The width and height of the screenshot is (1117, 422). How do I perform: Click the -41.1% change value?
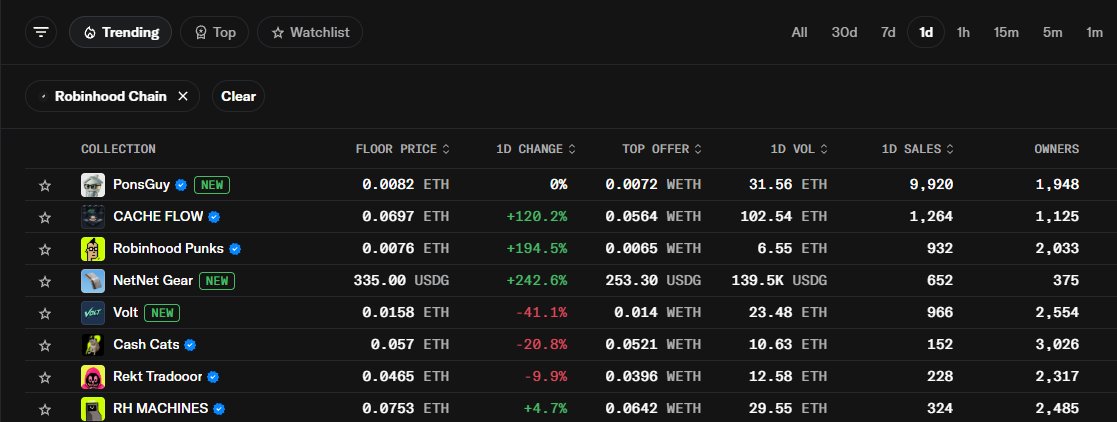(x=541, y=313)
